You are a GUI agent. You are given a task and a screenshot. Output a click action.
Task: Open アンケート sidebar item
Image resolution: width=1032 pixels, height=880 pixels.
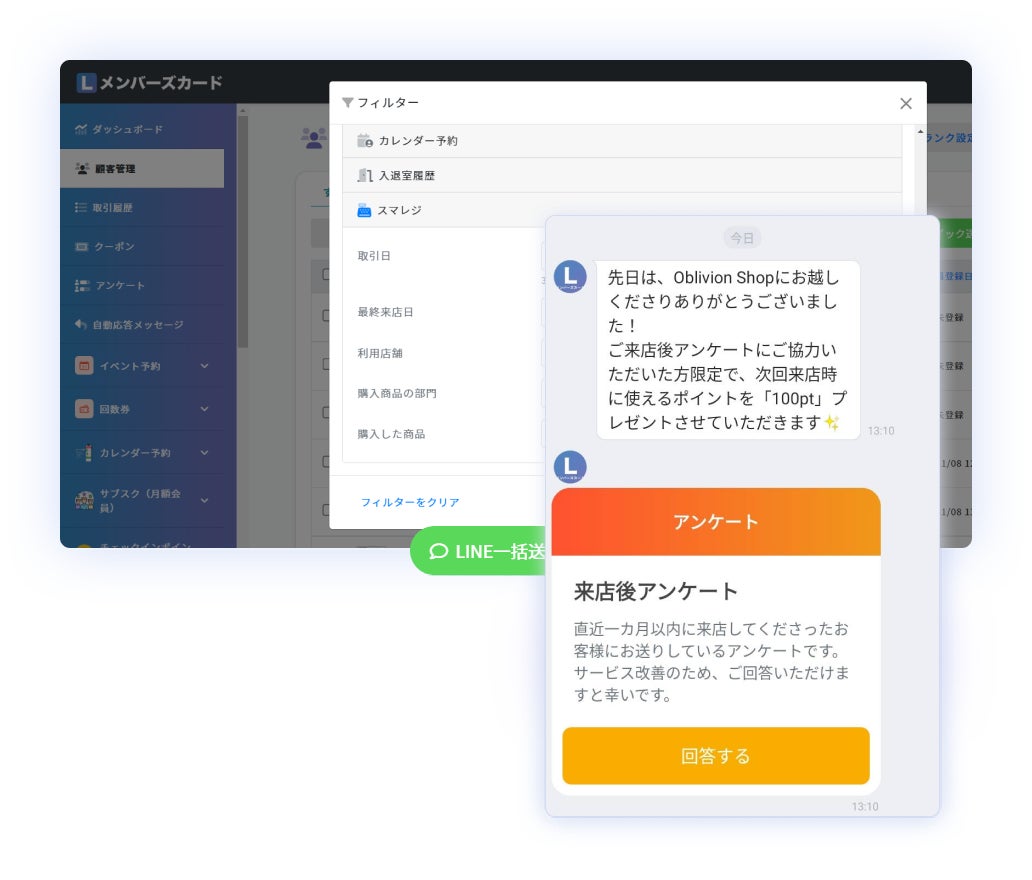click(x=142, y=285)
